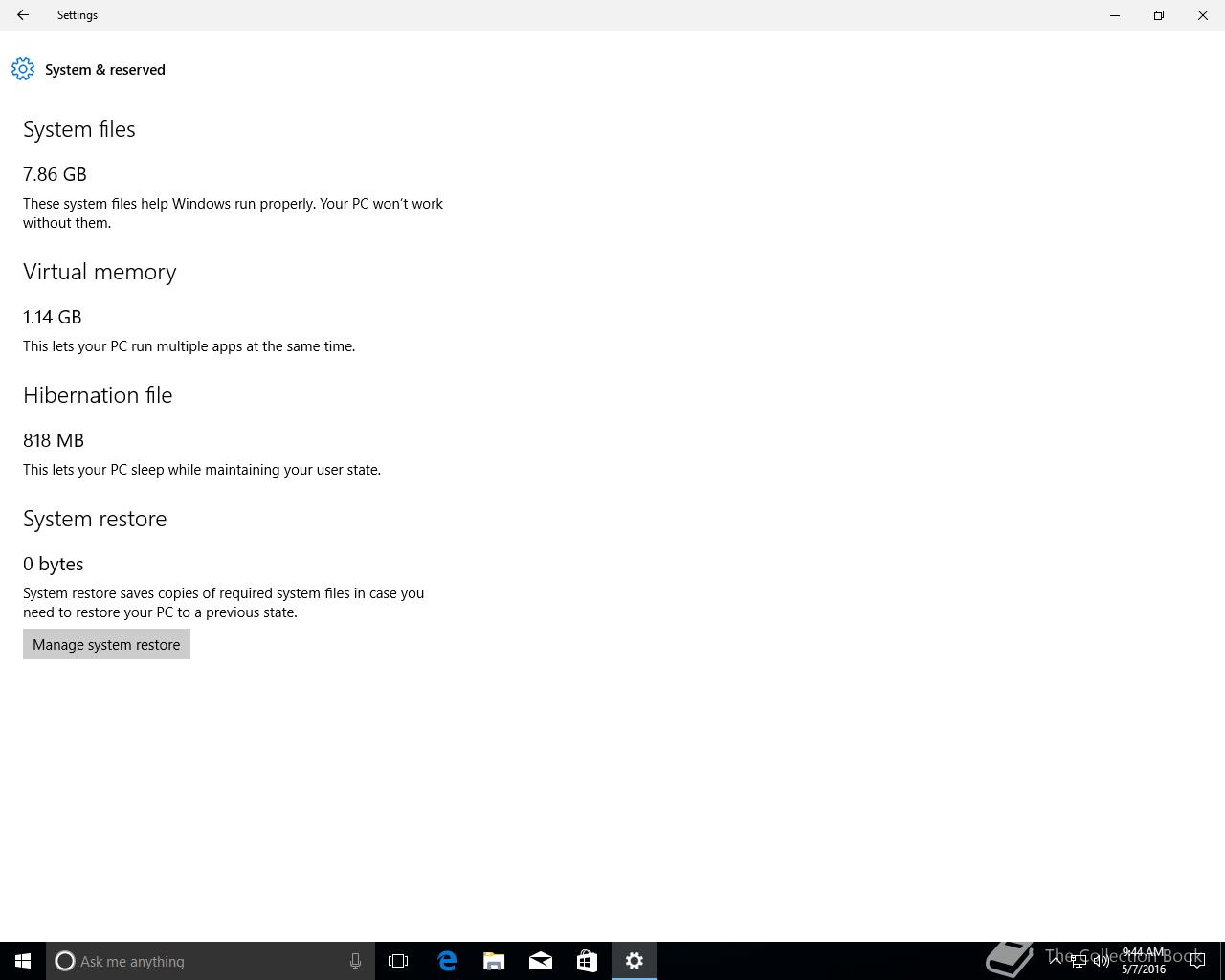1225x980 pixels.
Task: Click the System & reserved page title
Action: click(105, 70)
